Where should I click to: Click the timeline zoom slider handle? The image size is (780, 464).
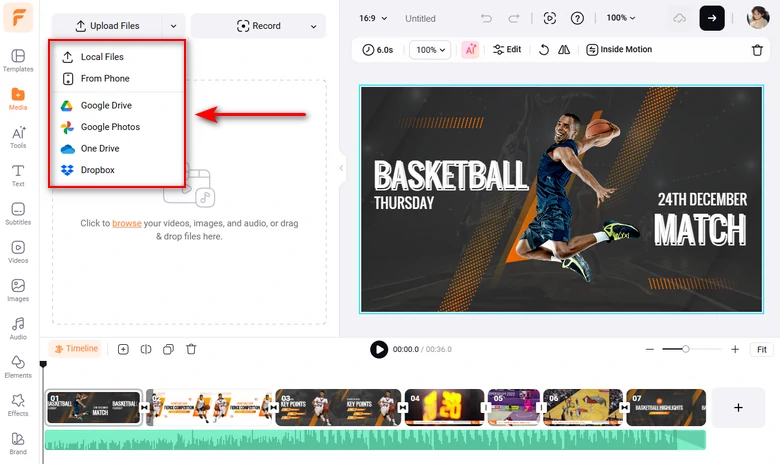[x=685, y=349]
